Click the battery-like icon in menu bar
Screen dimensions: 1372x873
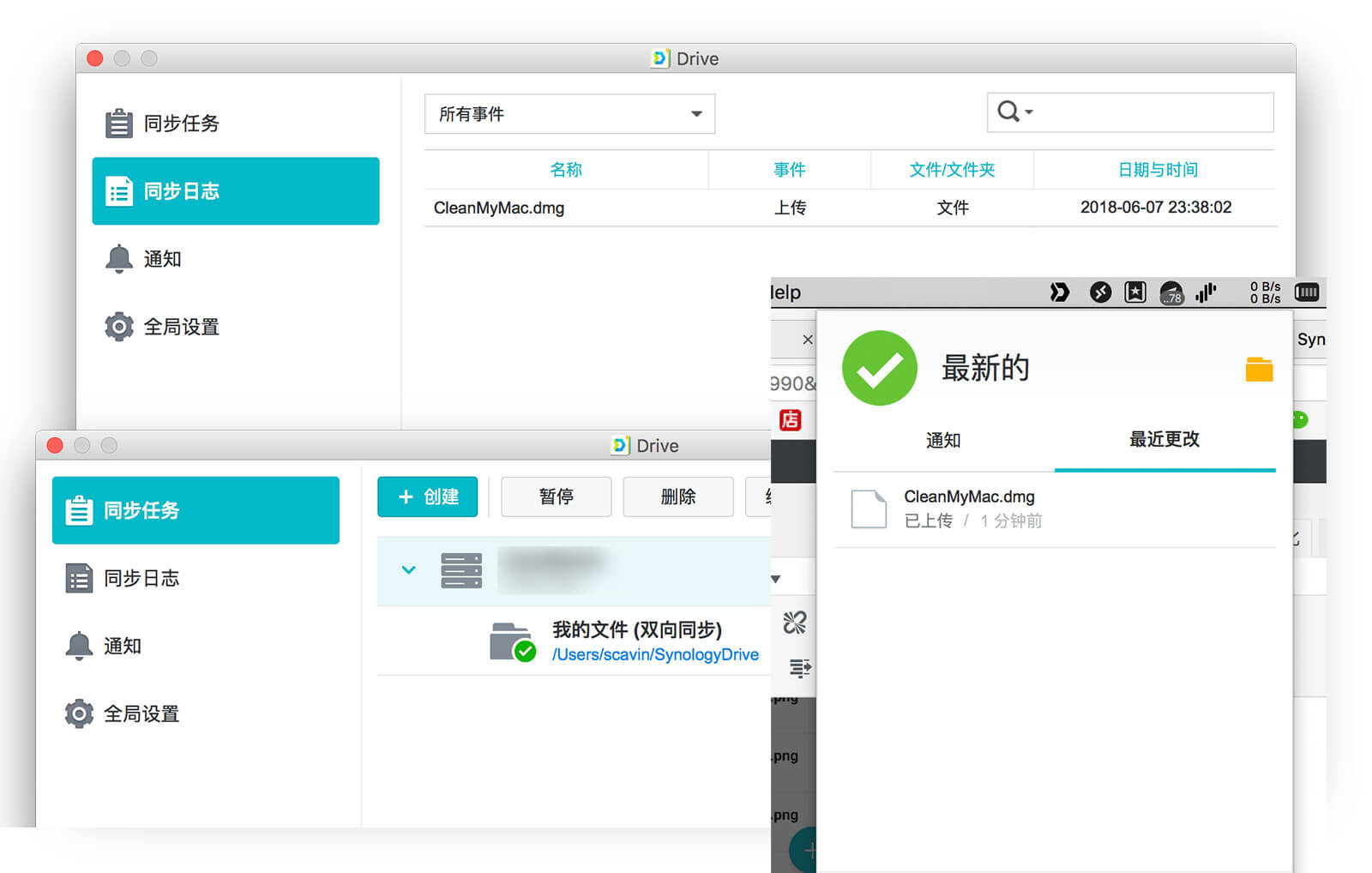coord(1307,292)
